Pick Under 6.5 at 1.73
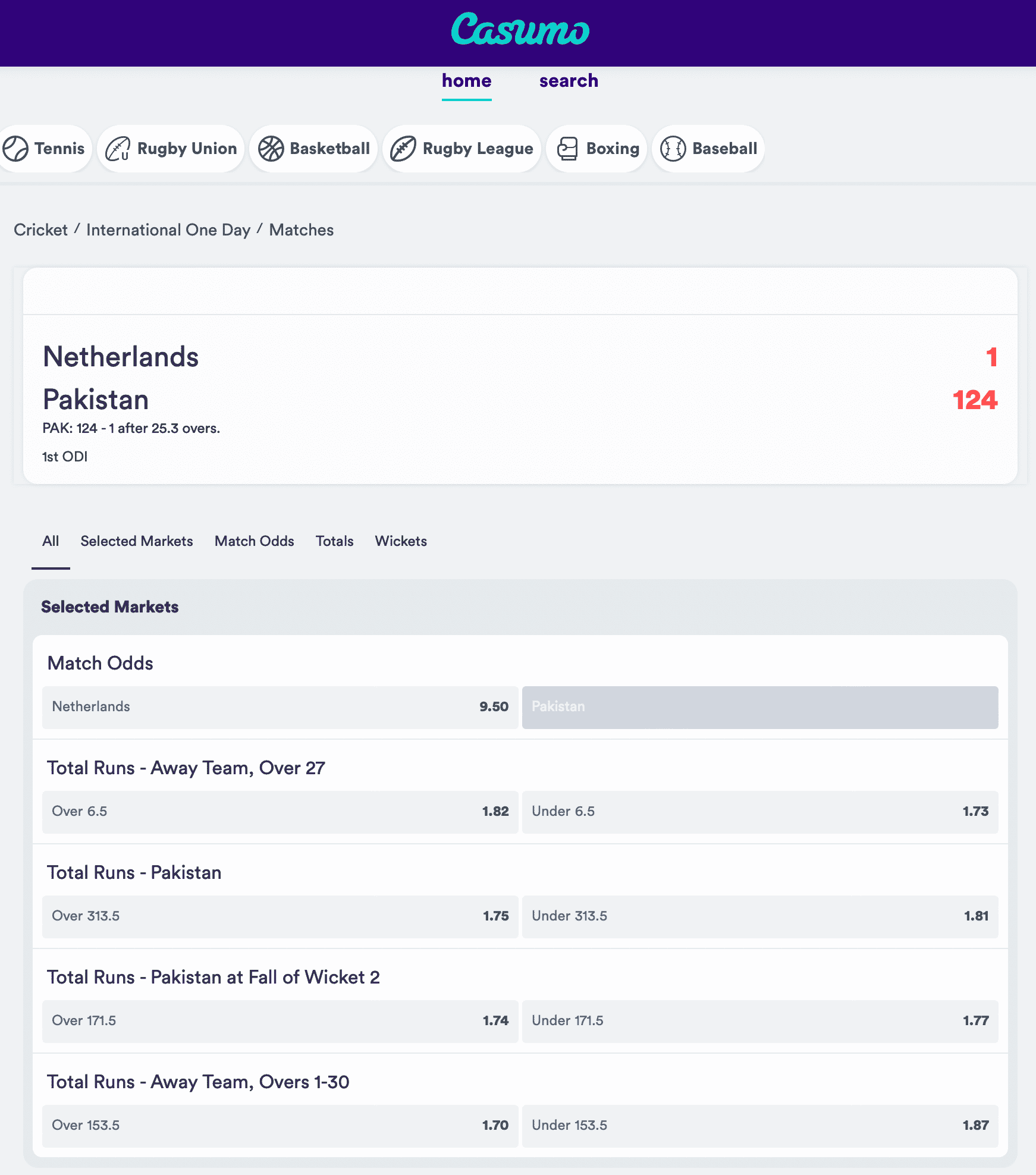Image resolution: width=1036 pixels, height=1175 pixels. click(760, 812)
